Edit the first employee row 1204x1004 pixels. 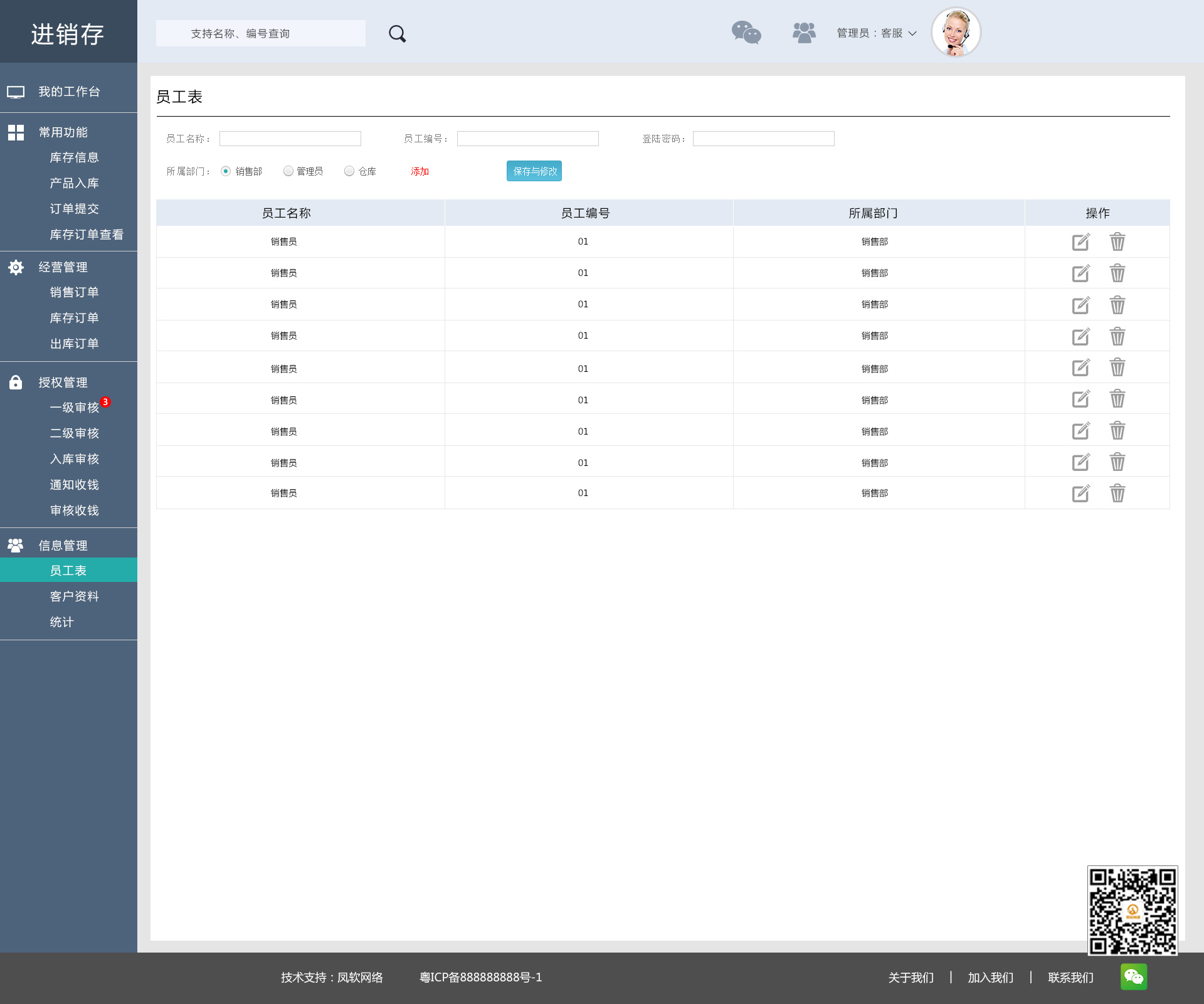(x=1080, y=242)
